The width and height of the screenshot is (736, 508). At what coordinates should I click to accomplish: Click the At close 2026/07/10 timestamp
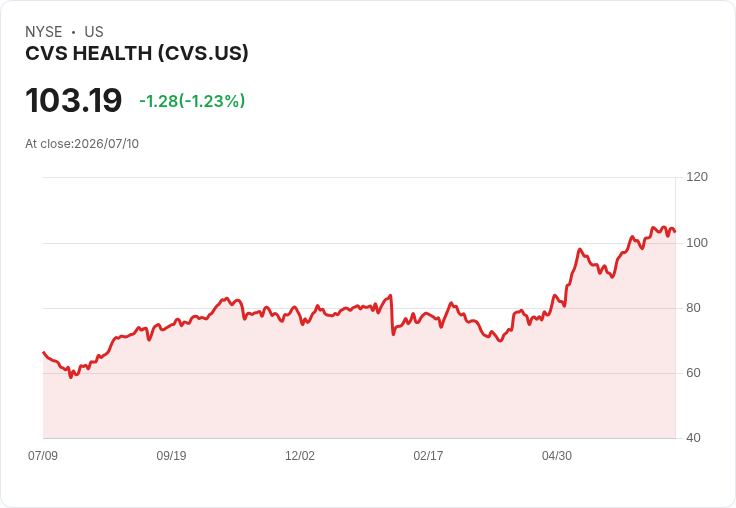click(x=82, y=144)
